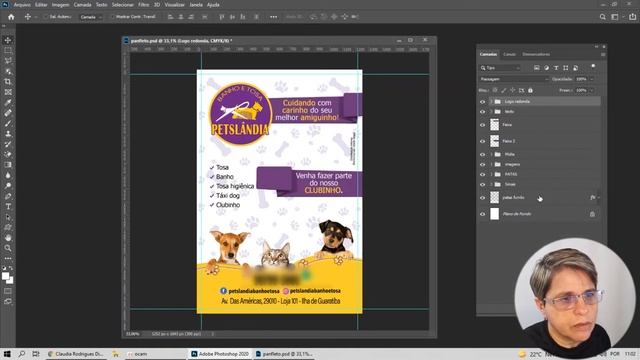
Task: Open Layers panel options menu
Action: pyautogui.click(x=603, y=54)
